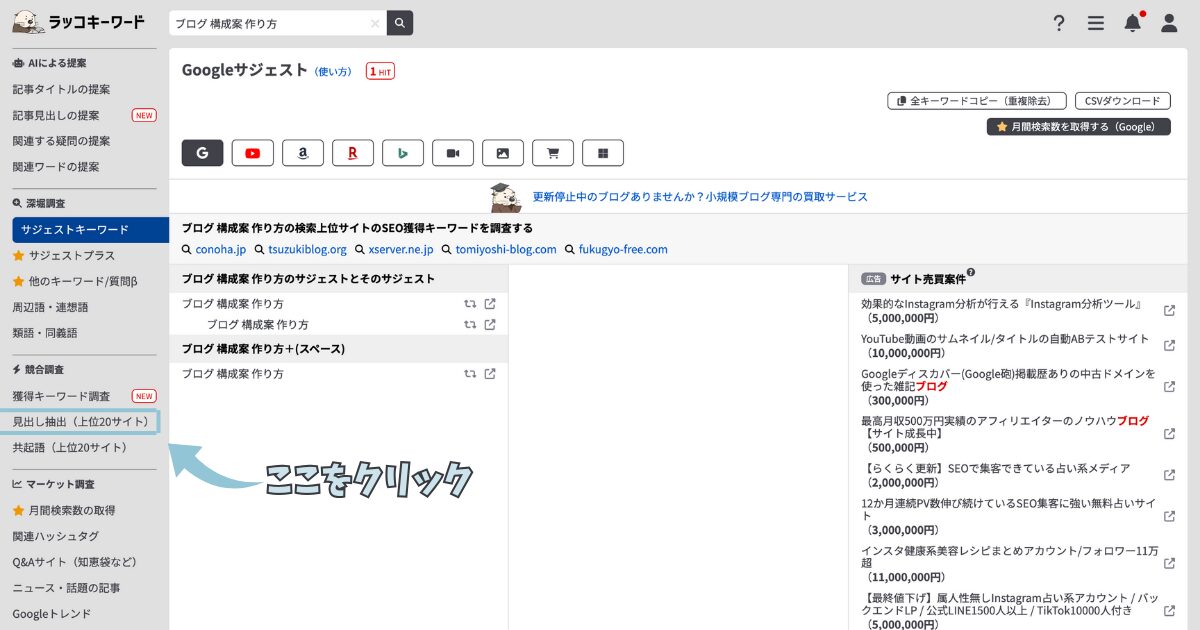The image size is (1200, 630).
Task: Open ニュース・話題の記事 in sidebar
Action: coord(66,588)
